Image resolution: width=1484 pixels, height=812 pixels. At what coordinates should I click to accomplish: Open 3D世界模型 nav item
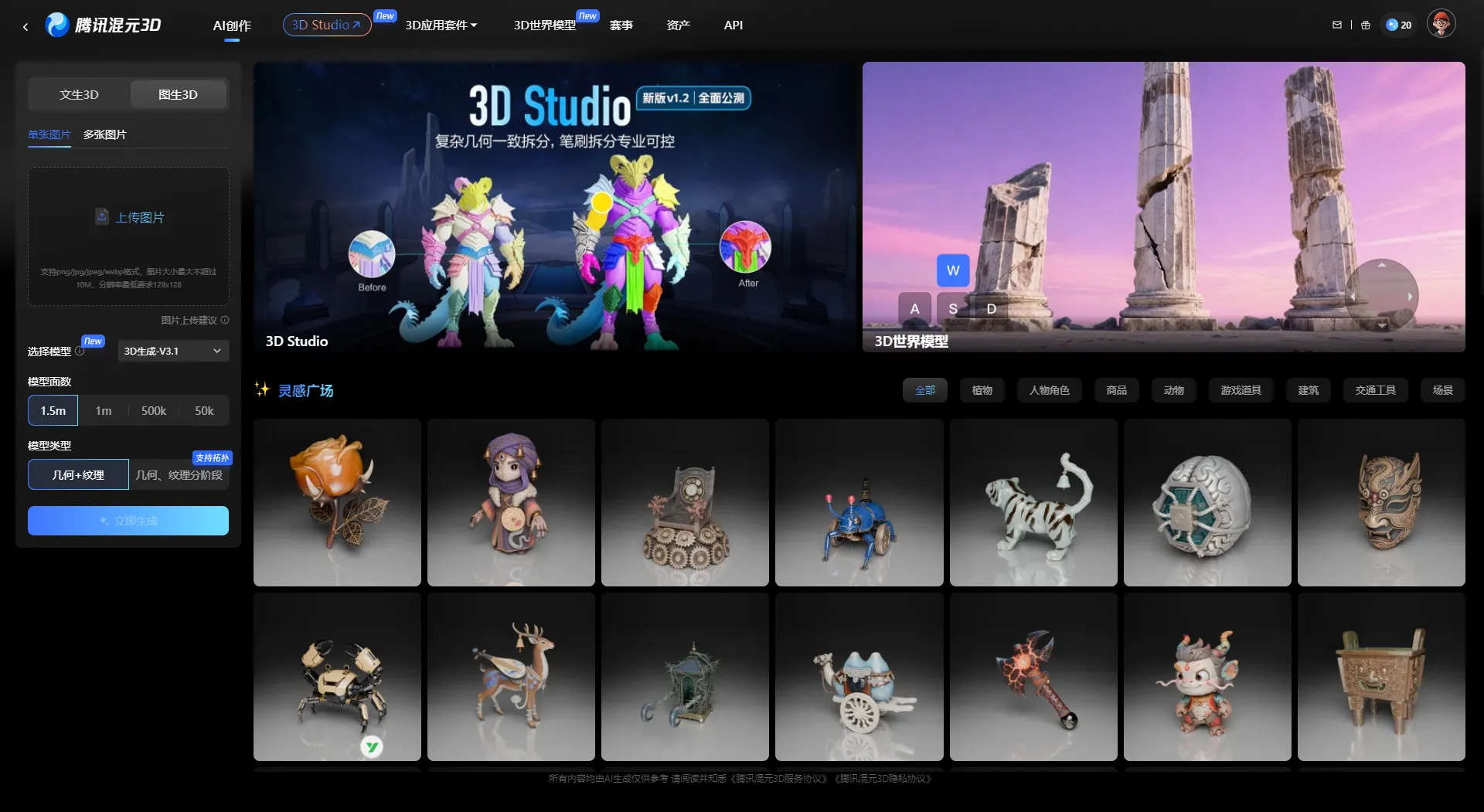(545, 25)
